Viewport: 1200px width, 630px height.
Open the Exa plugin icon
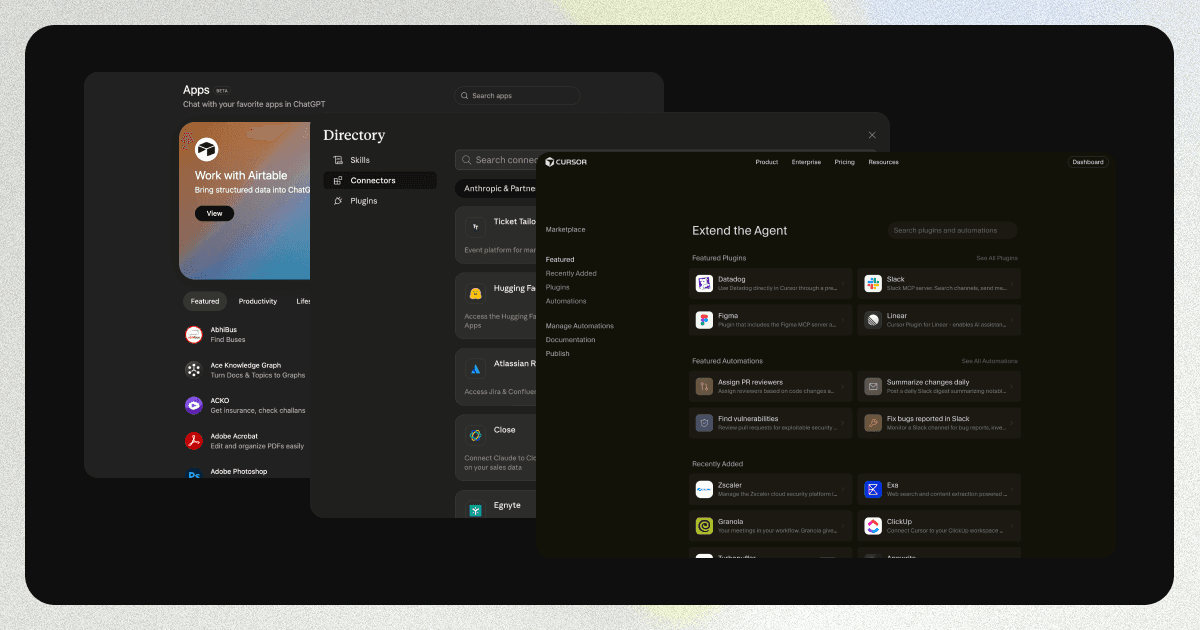tap(873, 489)
